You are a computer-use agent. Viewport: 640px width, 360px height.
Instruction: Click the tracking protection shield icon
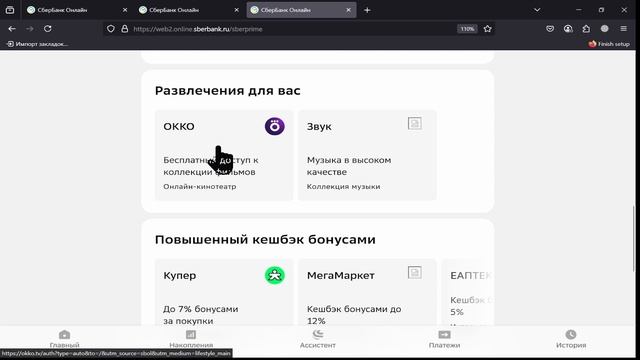tap(111, 29)
